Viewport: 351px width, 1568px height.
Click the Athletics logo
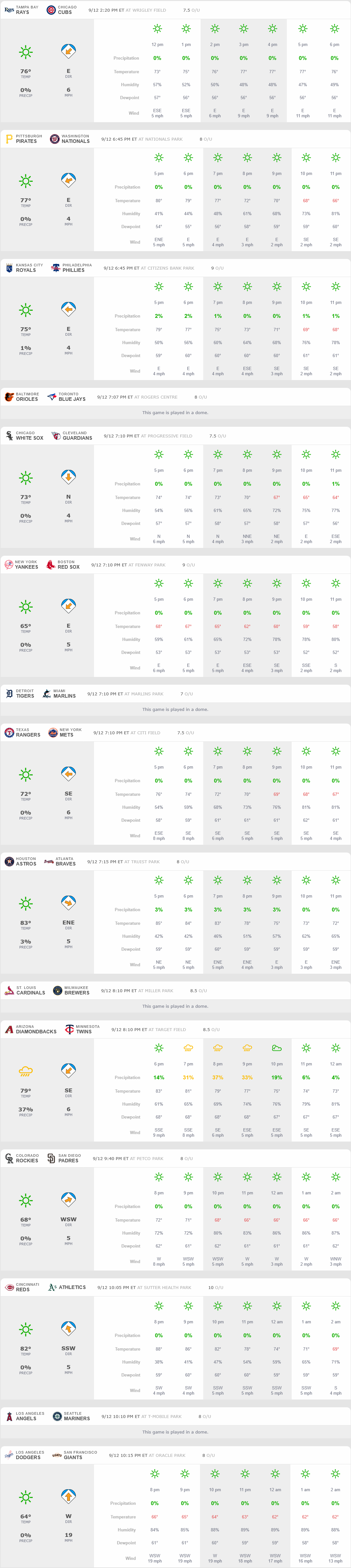tap(52, 1288)
